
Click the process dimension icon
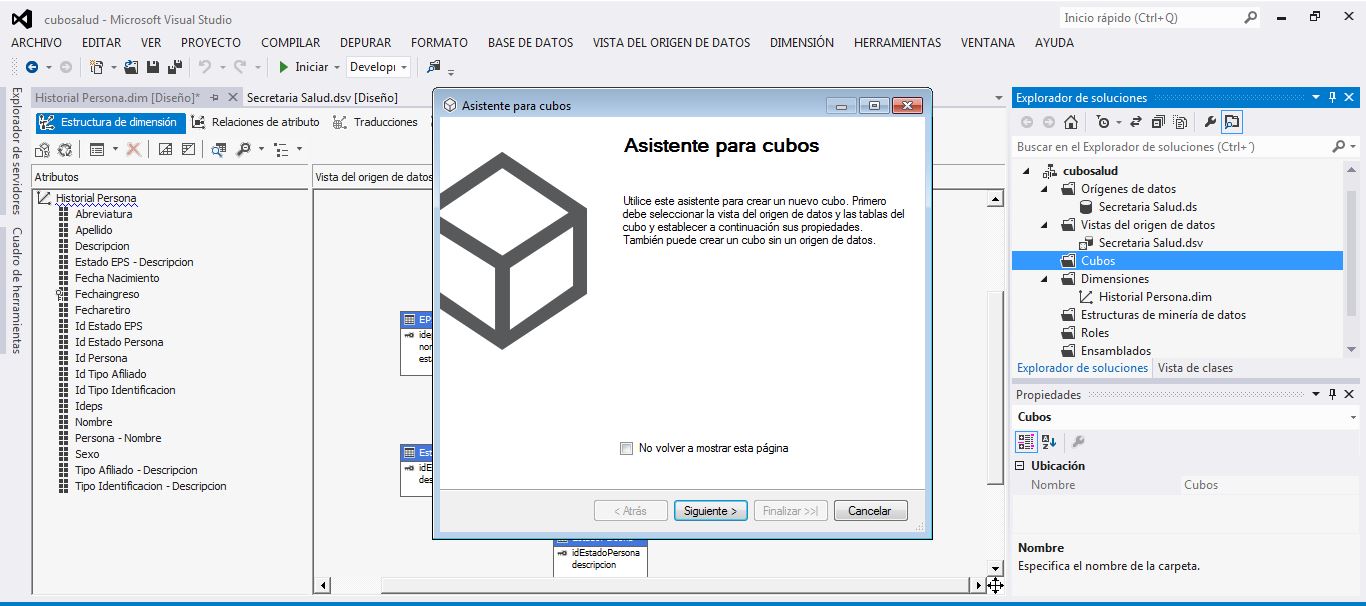(x=64, y=149)
